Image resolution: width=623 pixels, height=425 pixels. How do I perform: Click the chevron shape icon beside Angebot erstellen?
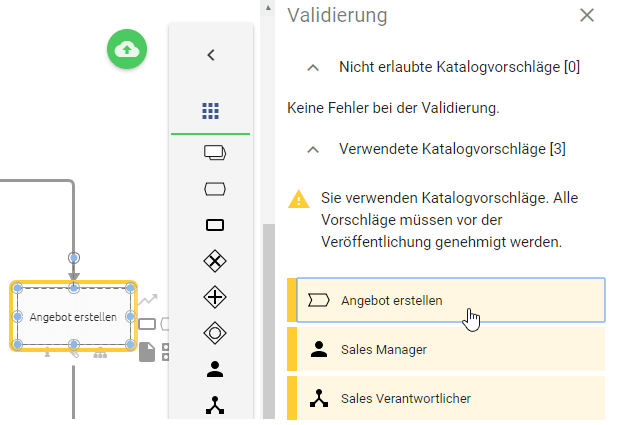point(319,300)
